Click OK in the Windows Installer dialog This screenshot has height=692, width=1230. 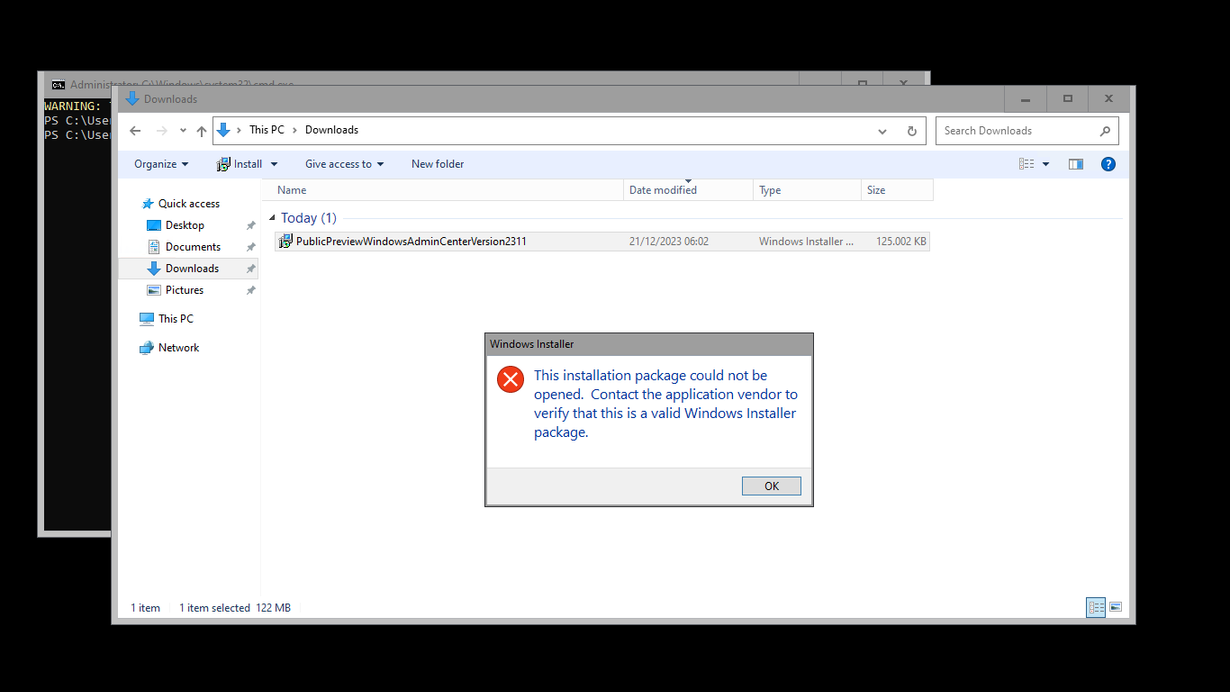click(x=771, y=486)
